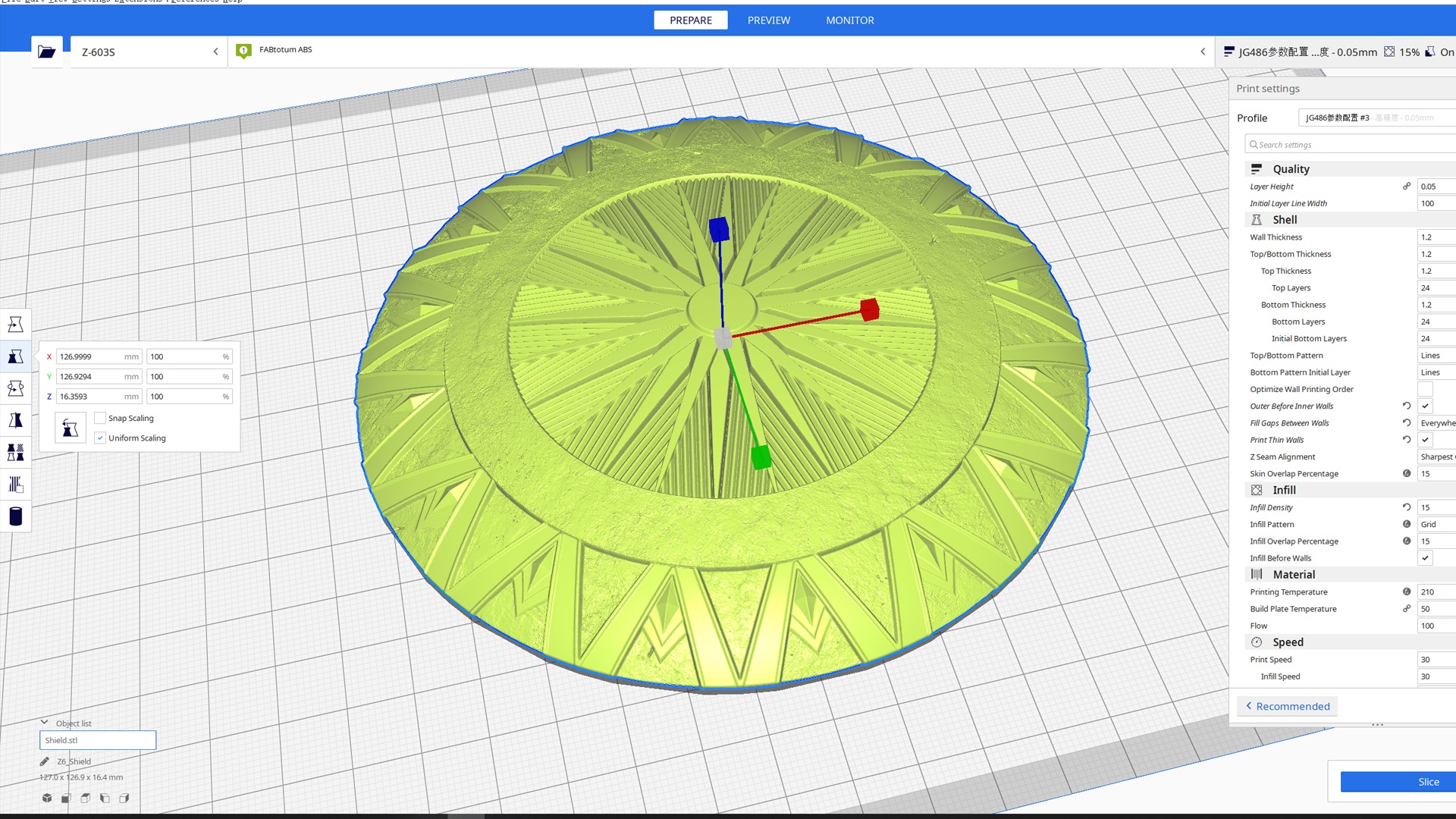
Task: Select the Mirror tool icon
Action: point(15,420)
